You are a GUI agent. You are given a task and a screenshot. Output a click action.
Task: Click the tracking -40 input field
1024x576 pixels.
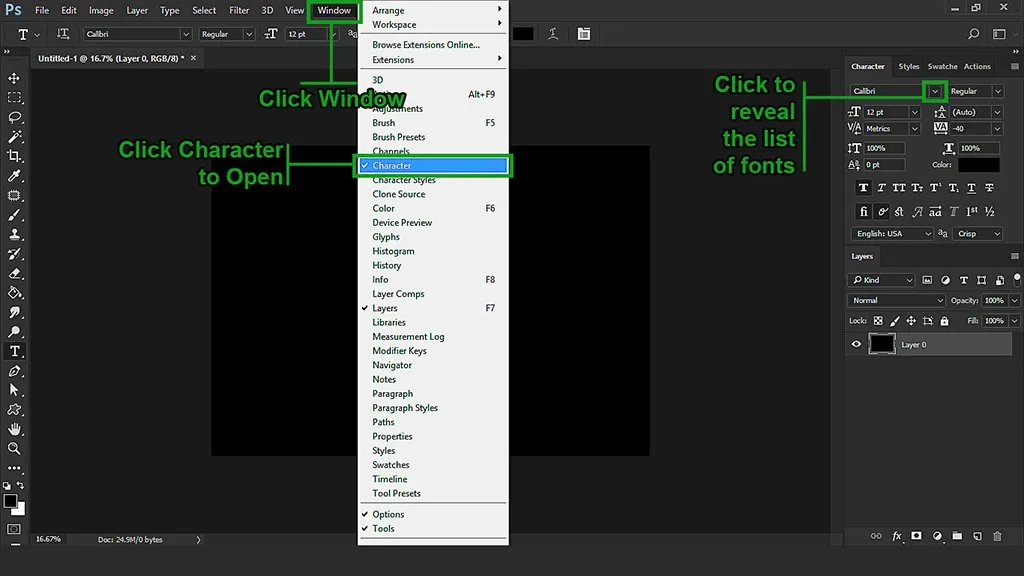tap(970, 129)
